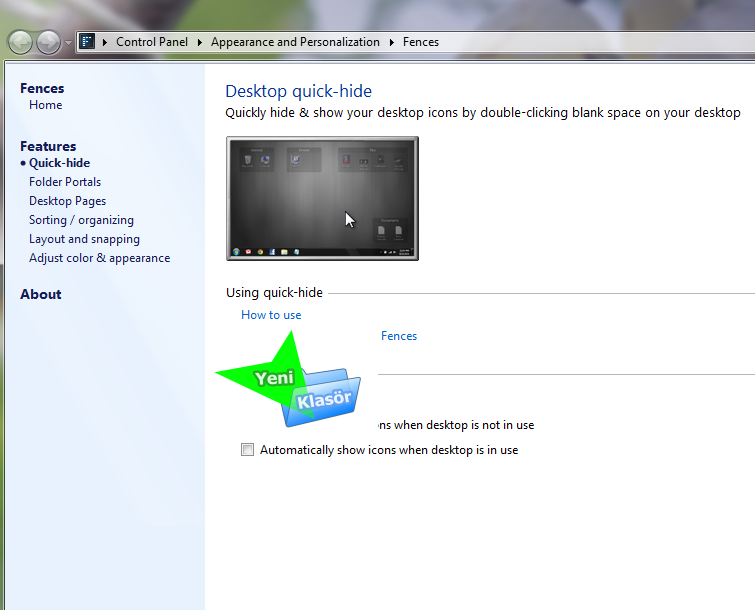The height and width of the screenshot is (610, 755).
Task: Open the recent pages dropdown arrow
Action: click(x=68, y=43)
